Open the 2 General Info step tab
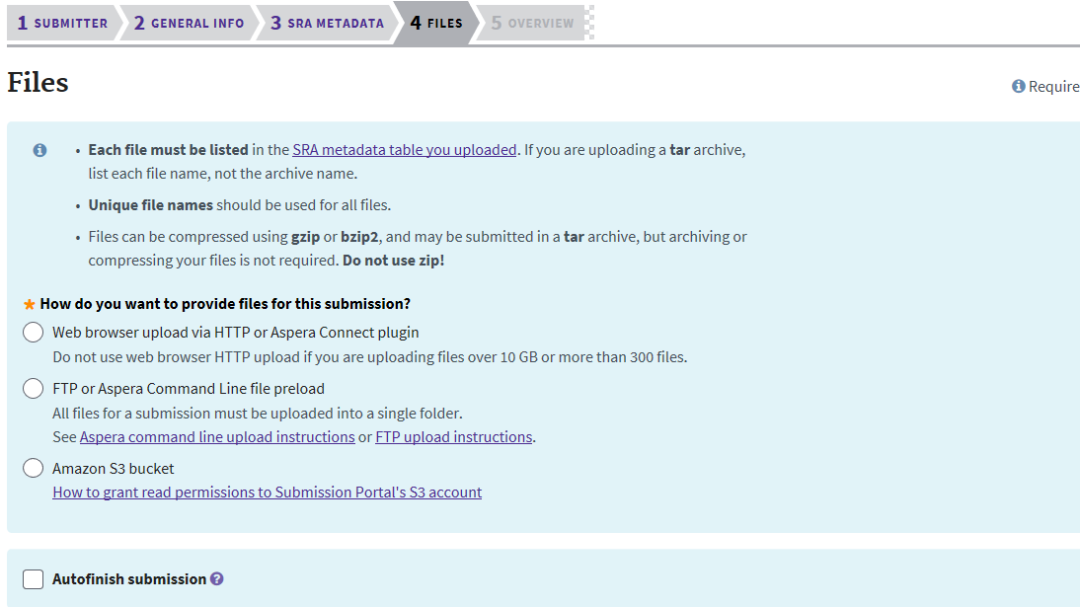Viewport: 1080px width, 607px height. click(189, 23)
